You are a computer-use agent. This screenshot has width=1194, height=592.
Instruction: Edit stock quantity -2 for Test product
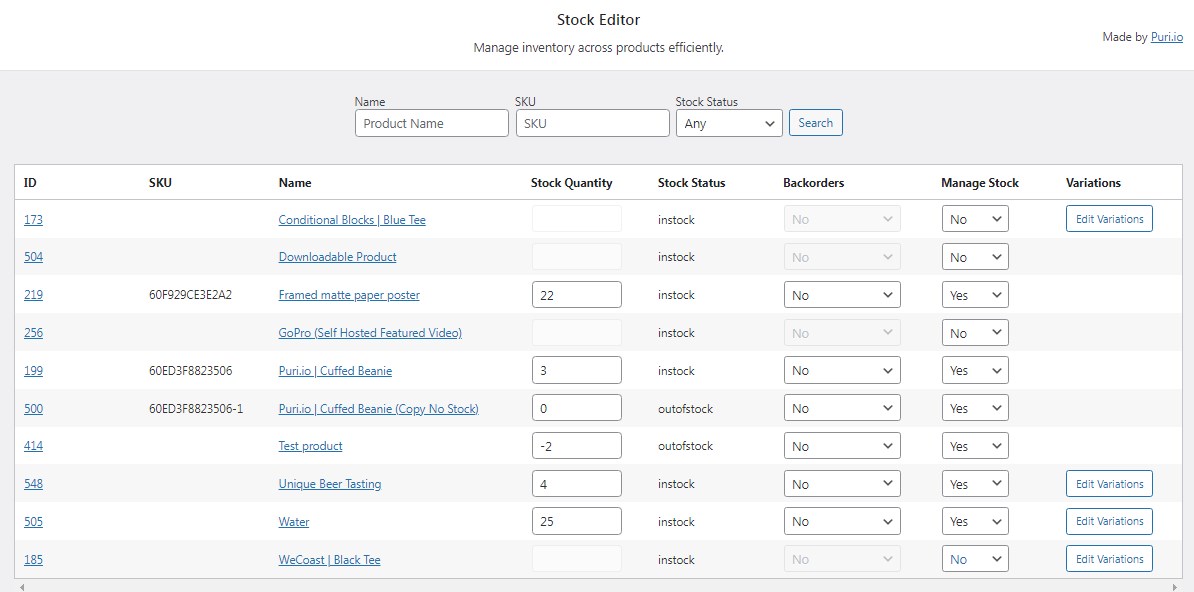(576, 446)
